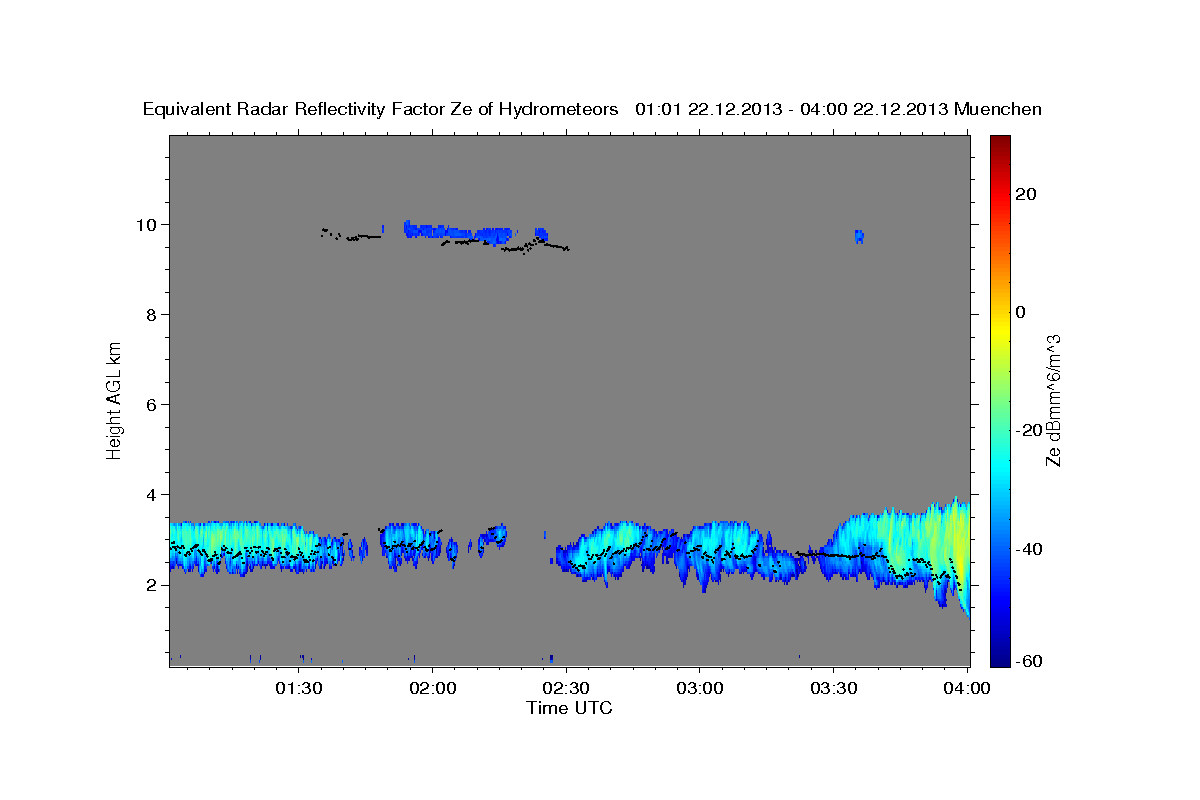1200x800 pixels.
Task: Click the 'Height AGL km' axis title
Action: (x=115, y=399)
